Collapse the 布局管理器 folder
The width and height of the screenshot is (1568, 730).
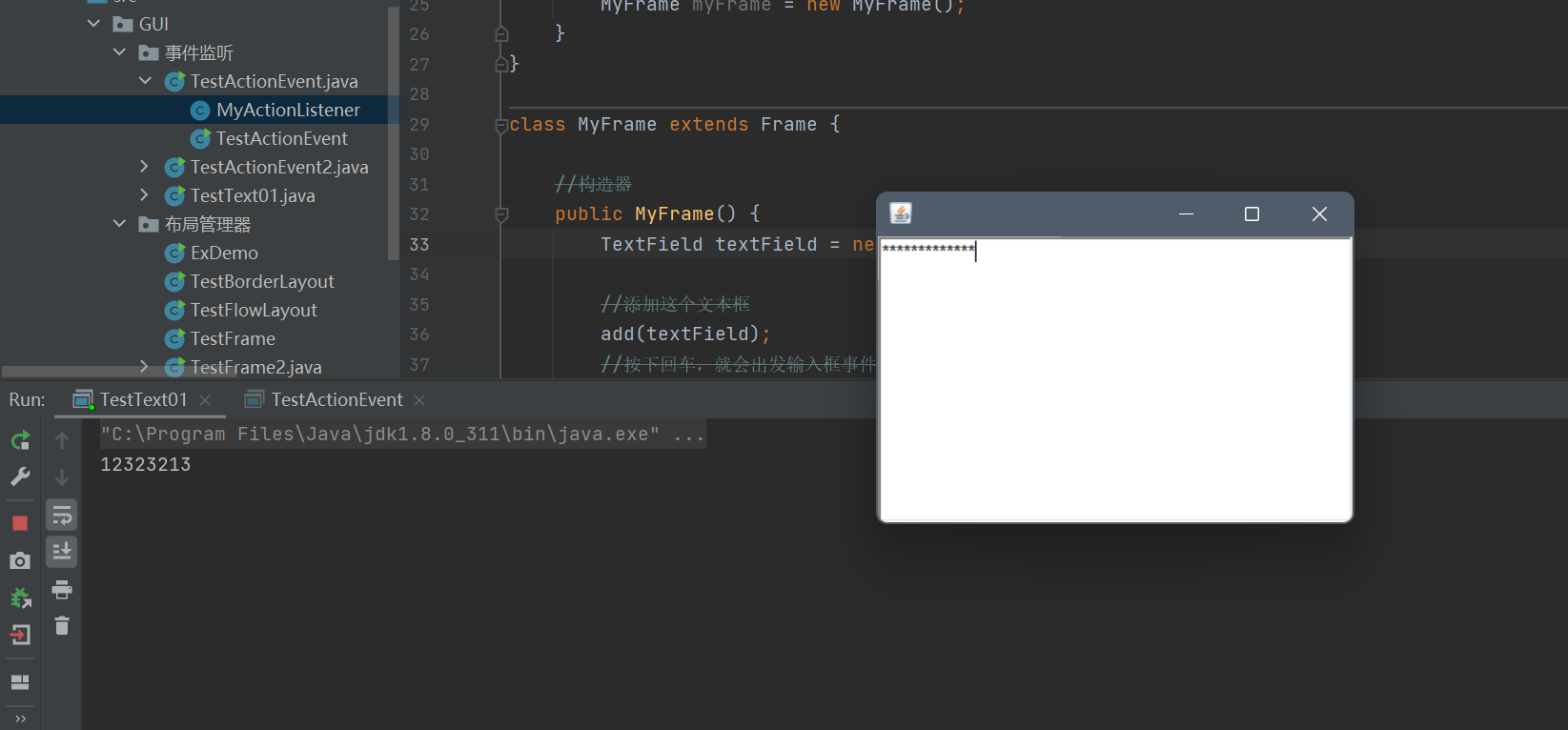click(x=119, y=223)
